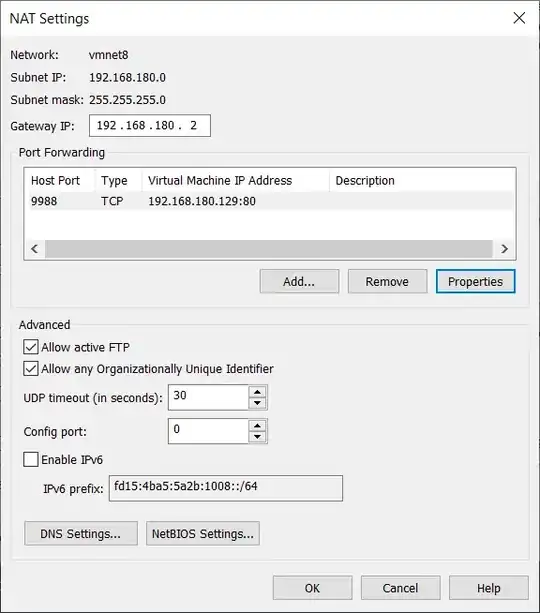Open Help for NAT Settings

pos(489,588)
